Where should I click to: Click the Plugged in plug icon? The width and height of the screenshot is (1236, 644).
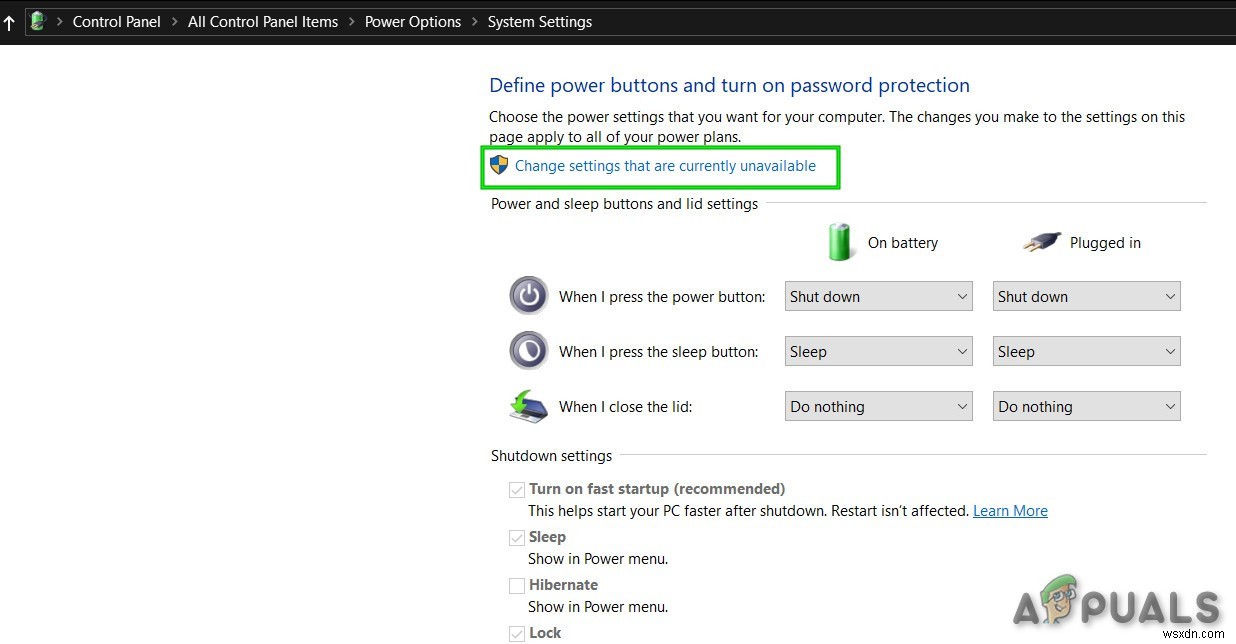pyautogui.click(x=1040, y=243)
